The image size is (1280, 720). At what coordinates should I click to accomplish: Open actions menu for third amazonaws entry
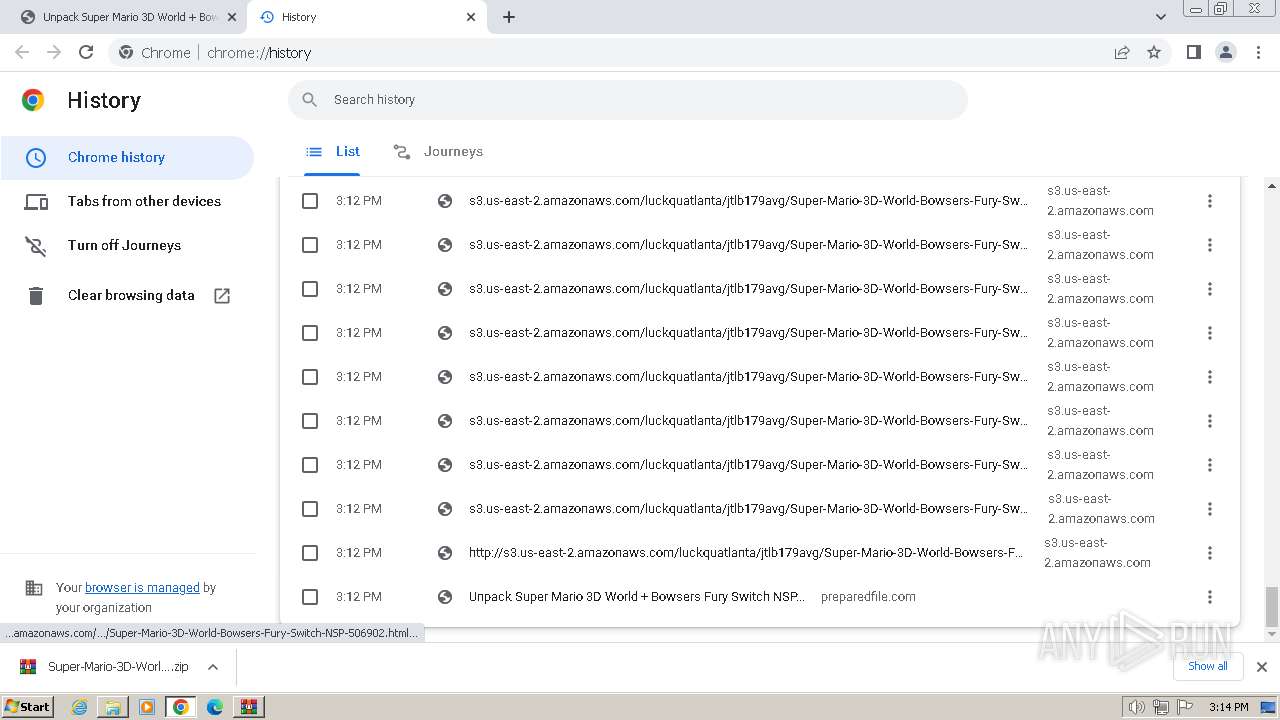click(x=1209, y=289)
